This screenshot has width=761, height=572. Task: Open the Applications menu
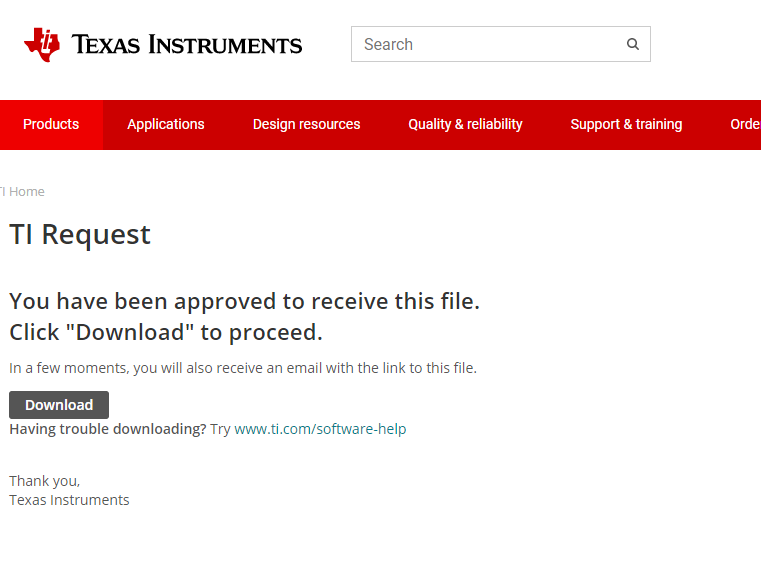pyautogui.click(x=165, y=124)
